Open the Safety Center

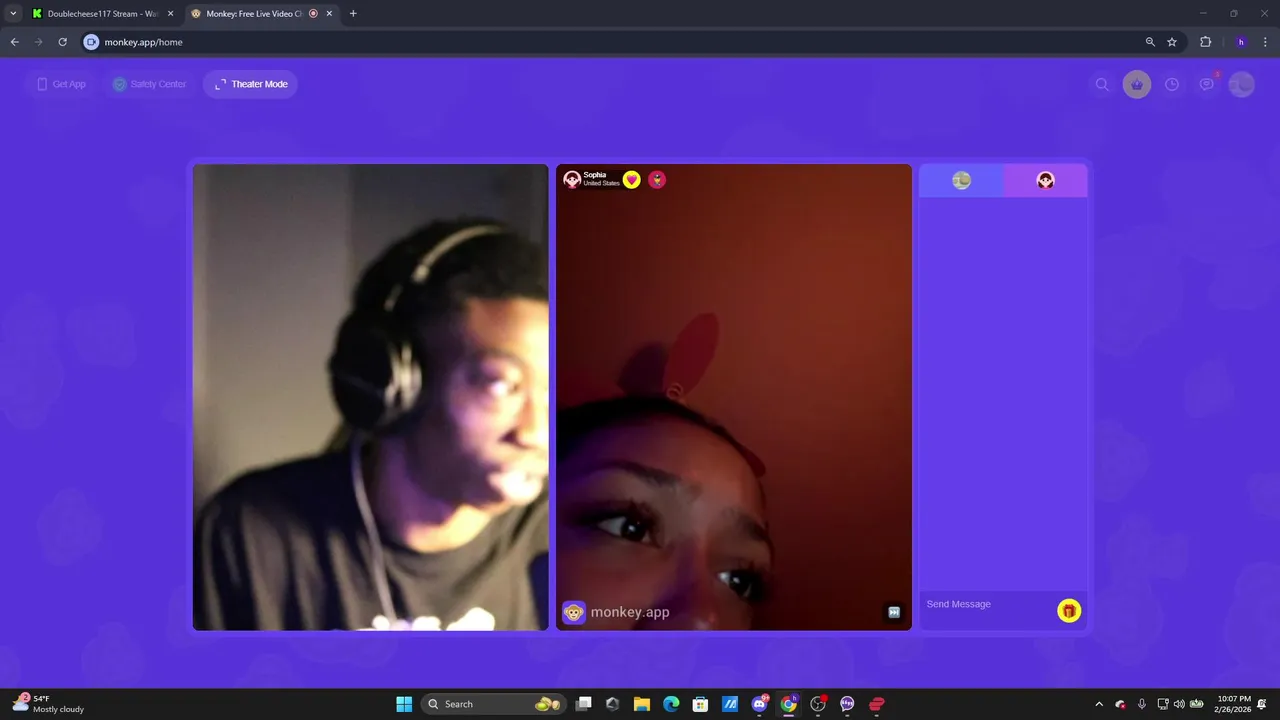(x=149, y=84)
